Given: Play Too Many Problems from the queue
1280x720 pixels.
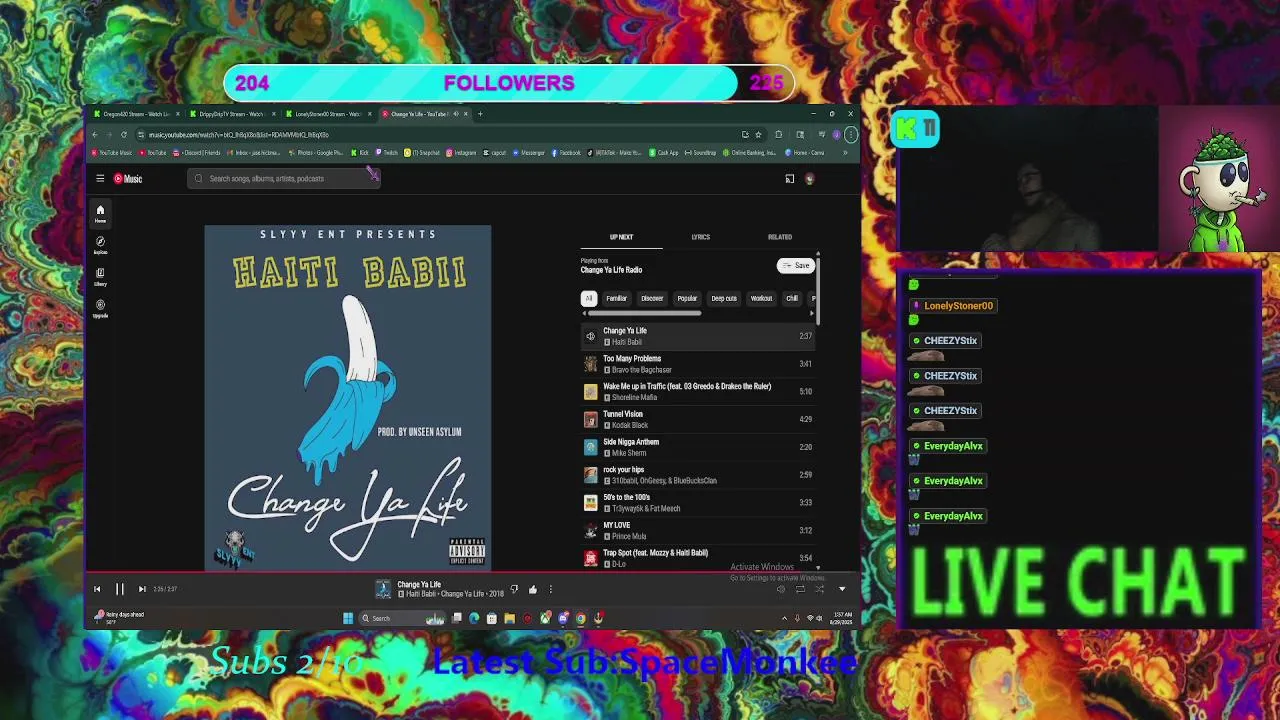Looking at the screenshot, I should pos(698,364).
